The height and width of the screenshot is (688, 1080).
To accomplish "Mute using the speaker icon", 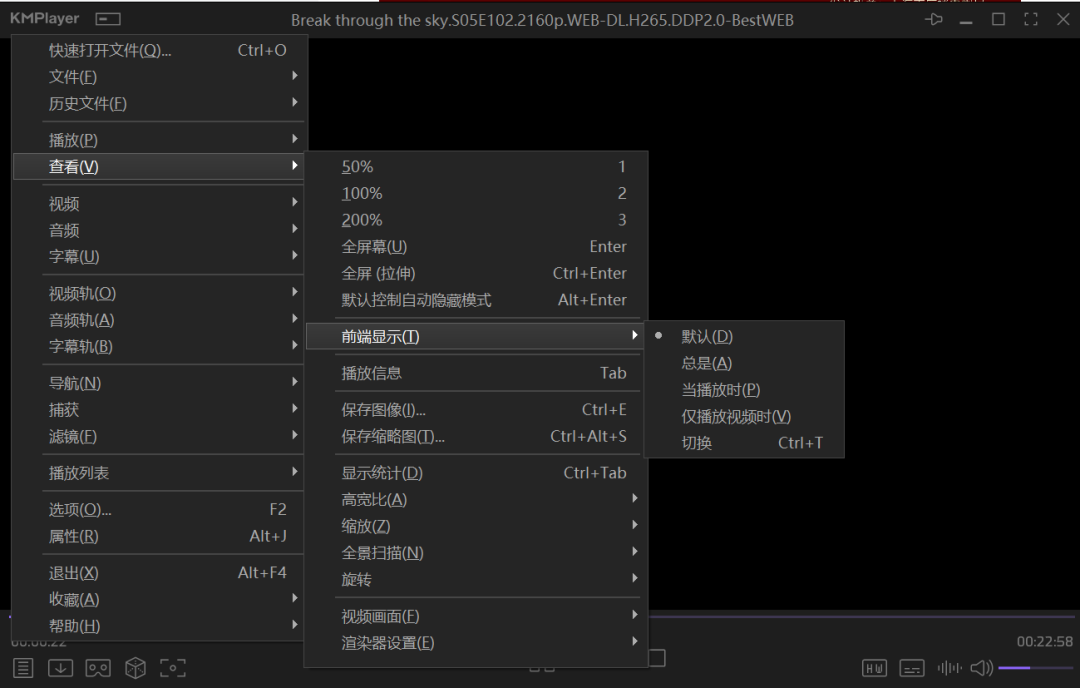I will coord(982,667).
